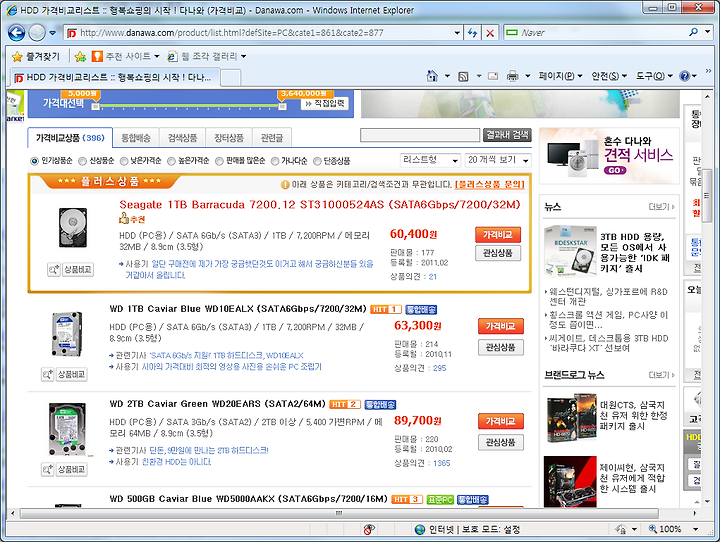Screen dimensions: 720x542
Task: Open the 웹 조각 갤러리 dropdown
Action: (243, 56)
